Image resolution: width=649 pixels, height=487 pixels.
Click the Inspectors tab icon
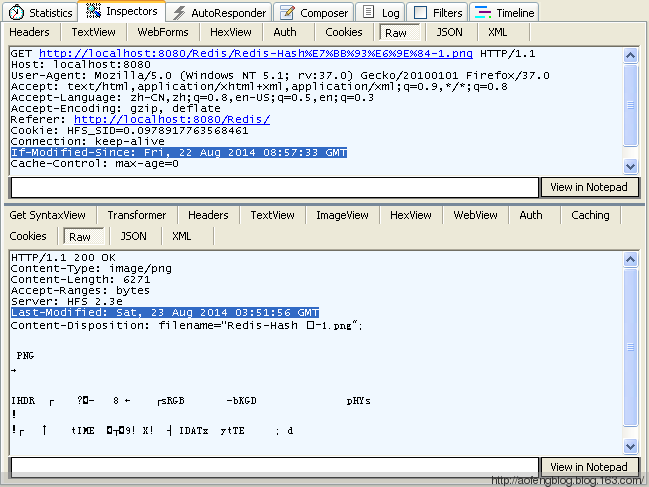coord(93,12)
